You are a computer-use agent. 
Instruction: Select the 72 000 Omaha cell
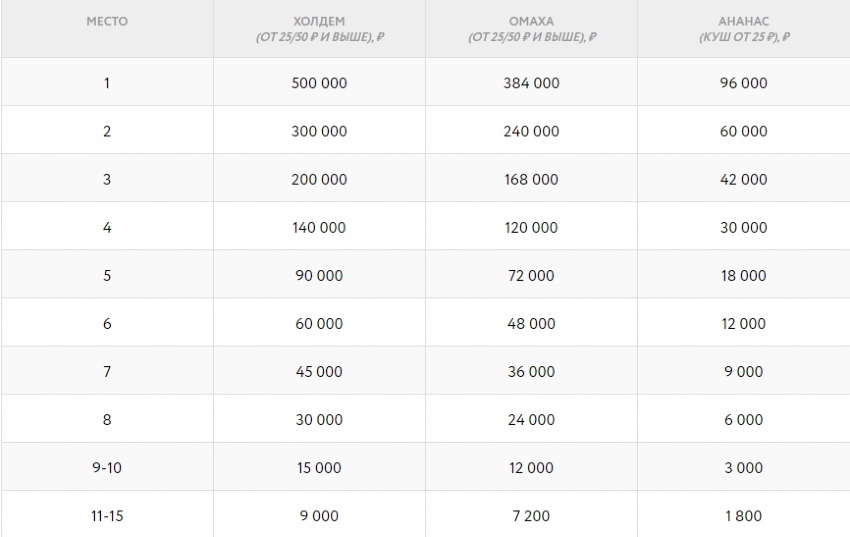pos(531,275)
